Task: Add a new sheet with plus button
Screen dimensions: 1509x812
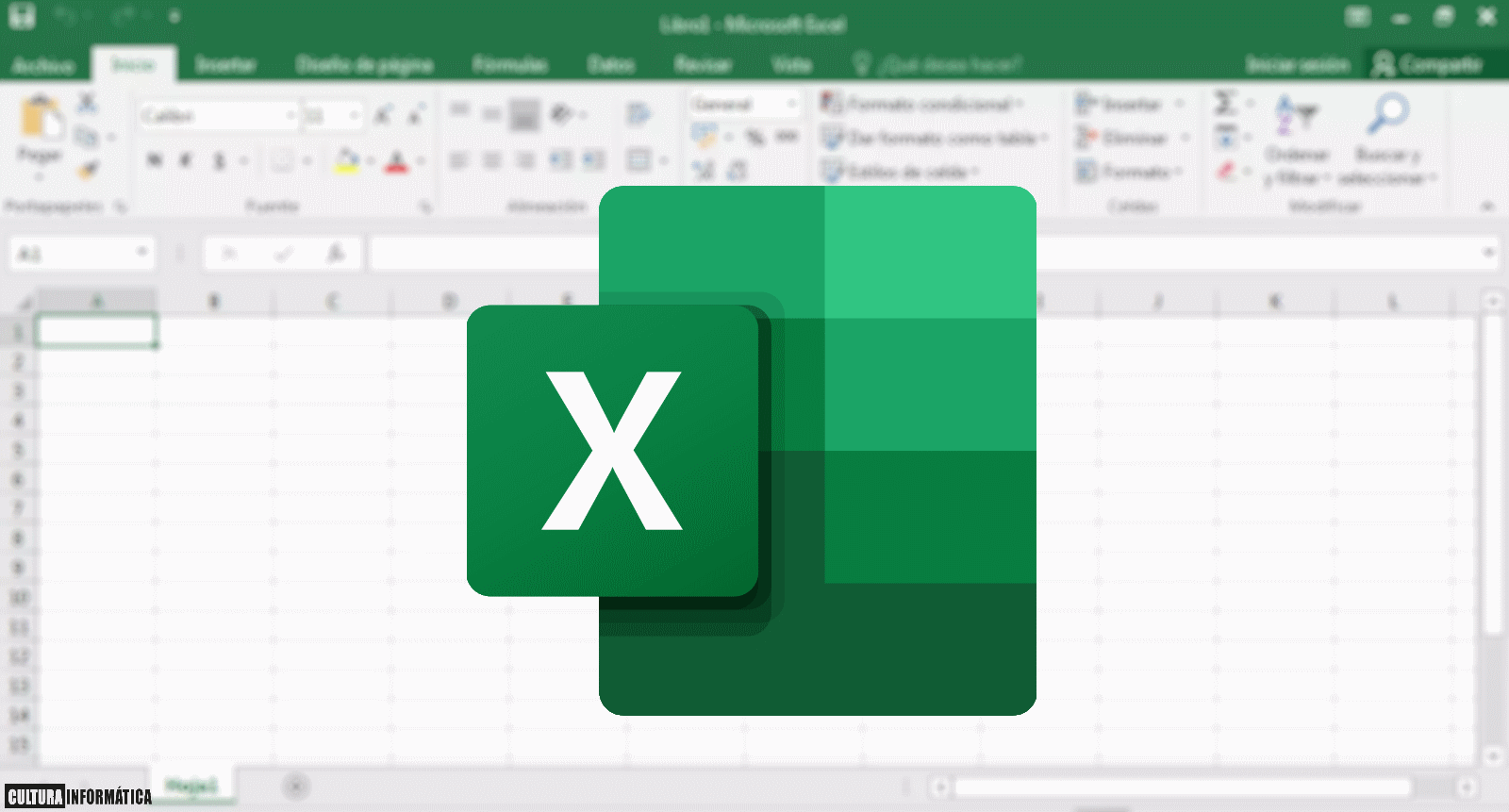Action: click(295, 787)
